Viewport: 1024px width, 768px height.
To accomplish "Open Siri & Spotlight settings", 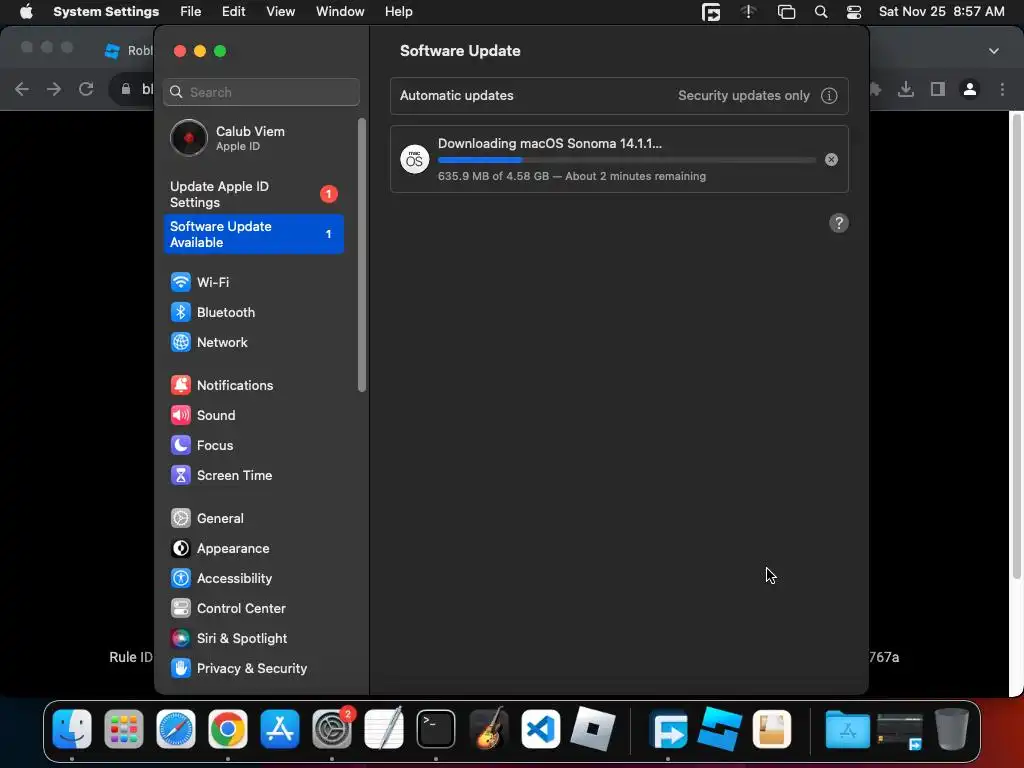I will 253,639.
